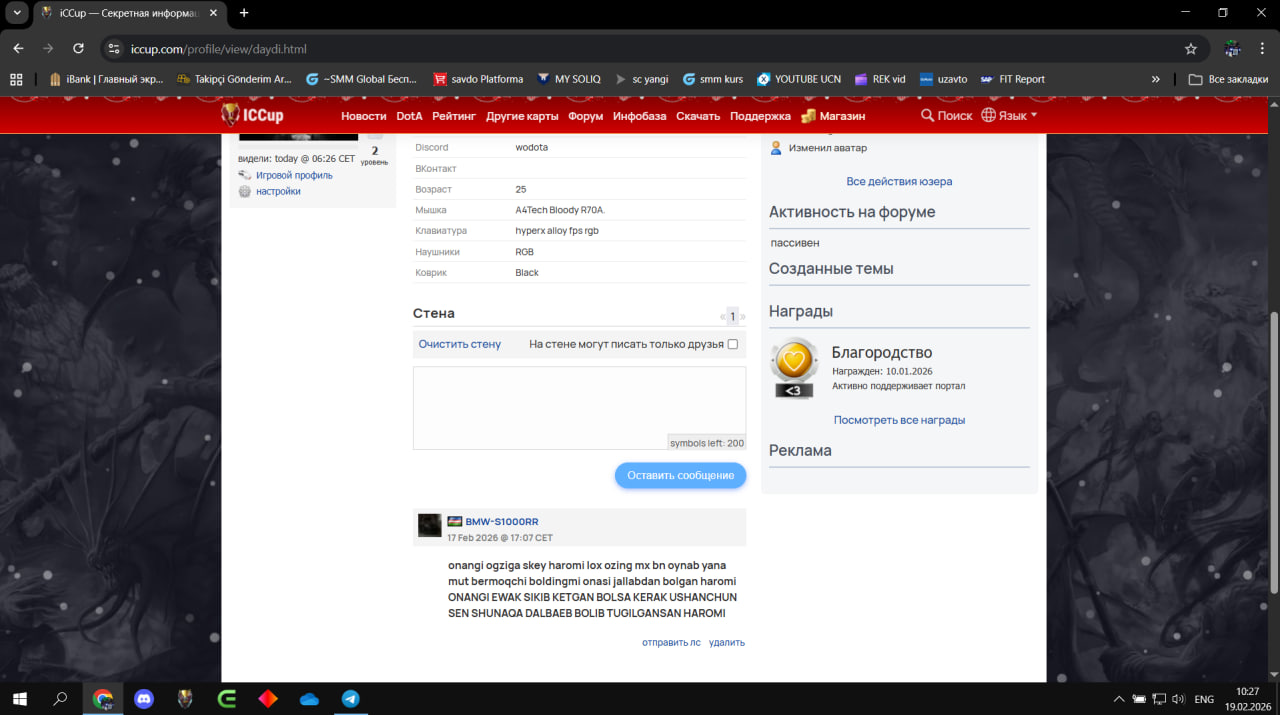Screen dimensions: 1280x715
Task: Click the Благородство award medal icon
Action: pos(794,369)
